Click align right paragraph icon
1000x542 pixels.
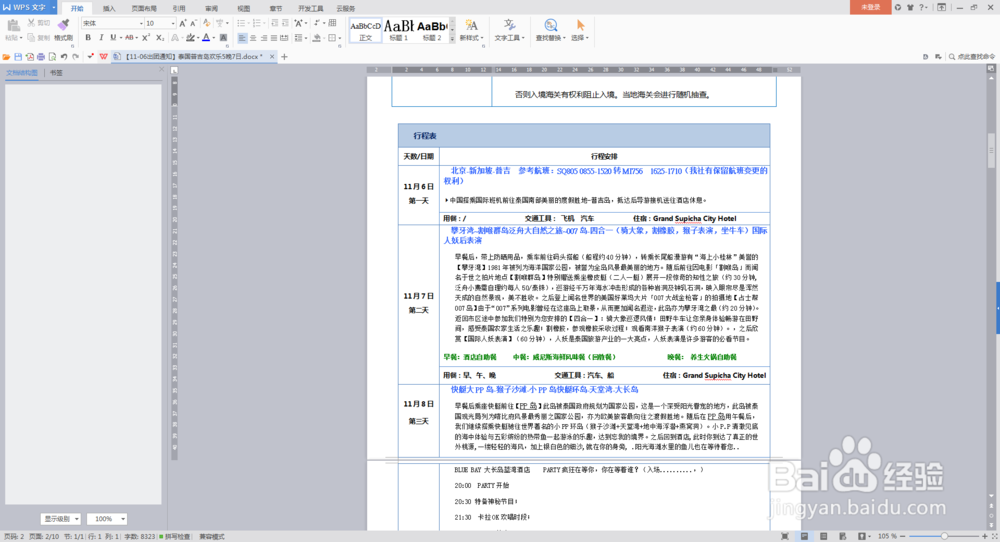click(x=263, y=38)
